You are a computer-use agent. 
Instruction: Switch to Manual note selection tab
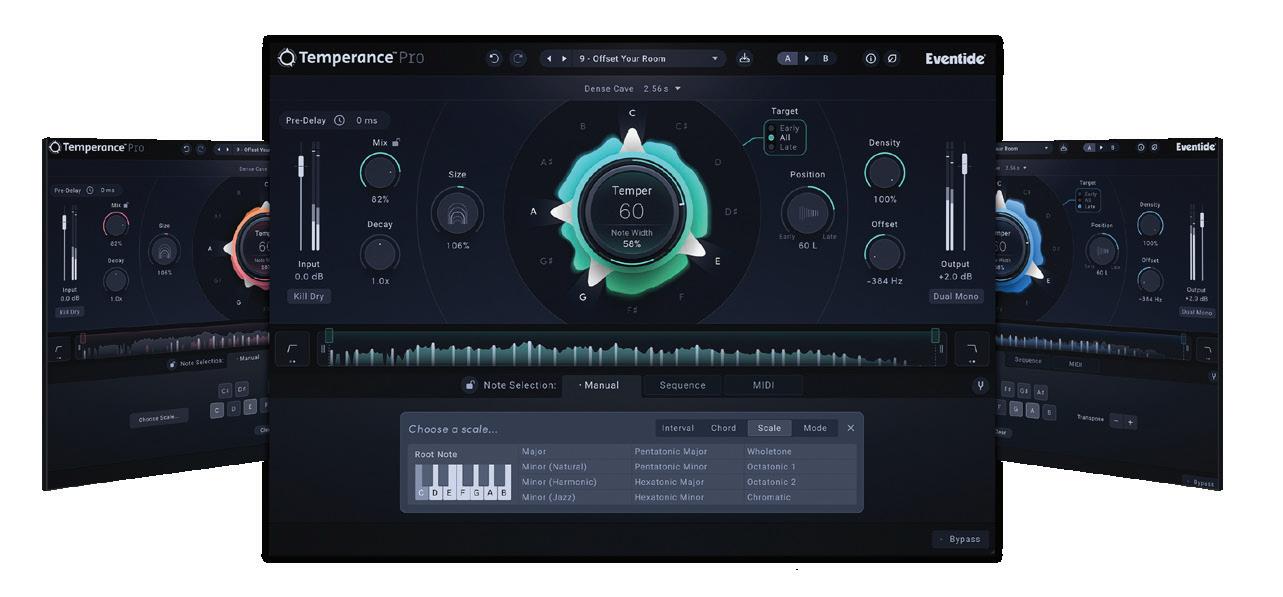tap(601, 386)
